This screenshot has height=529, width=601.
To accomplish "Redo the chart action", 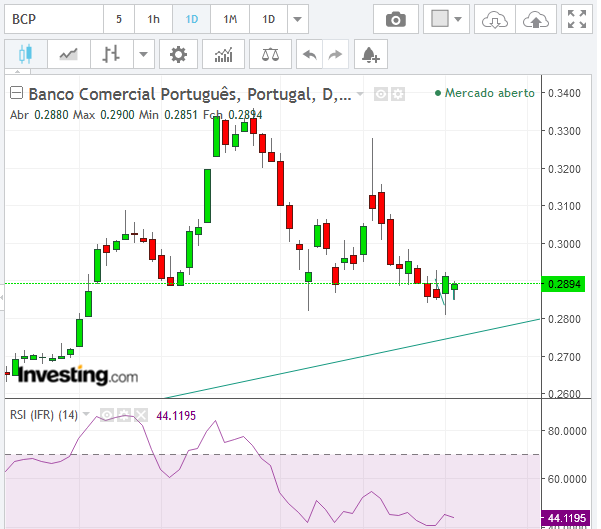I will [336, 54].
